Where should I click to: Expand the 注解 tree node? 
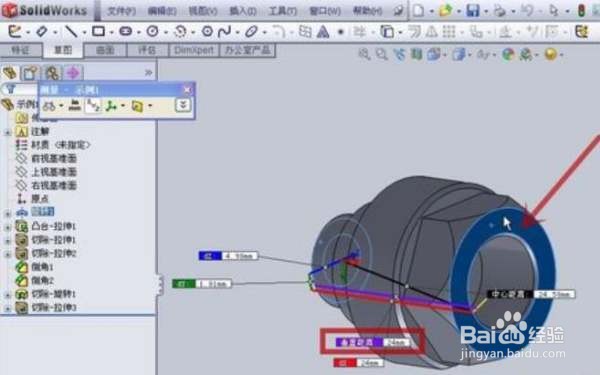point(8,132)
